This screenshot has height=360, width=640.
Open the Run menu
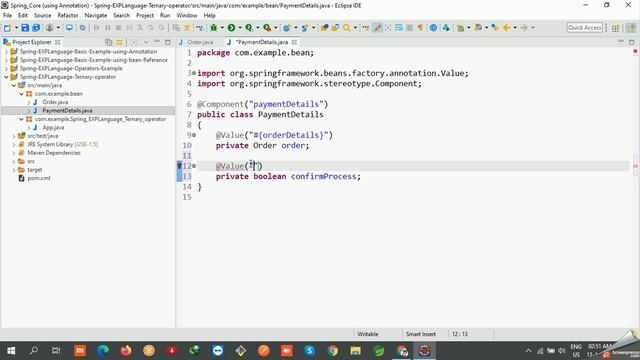pyautogui.click(x=165, y=16)
